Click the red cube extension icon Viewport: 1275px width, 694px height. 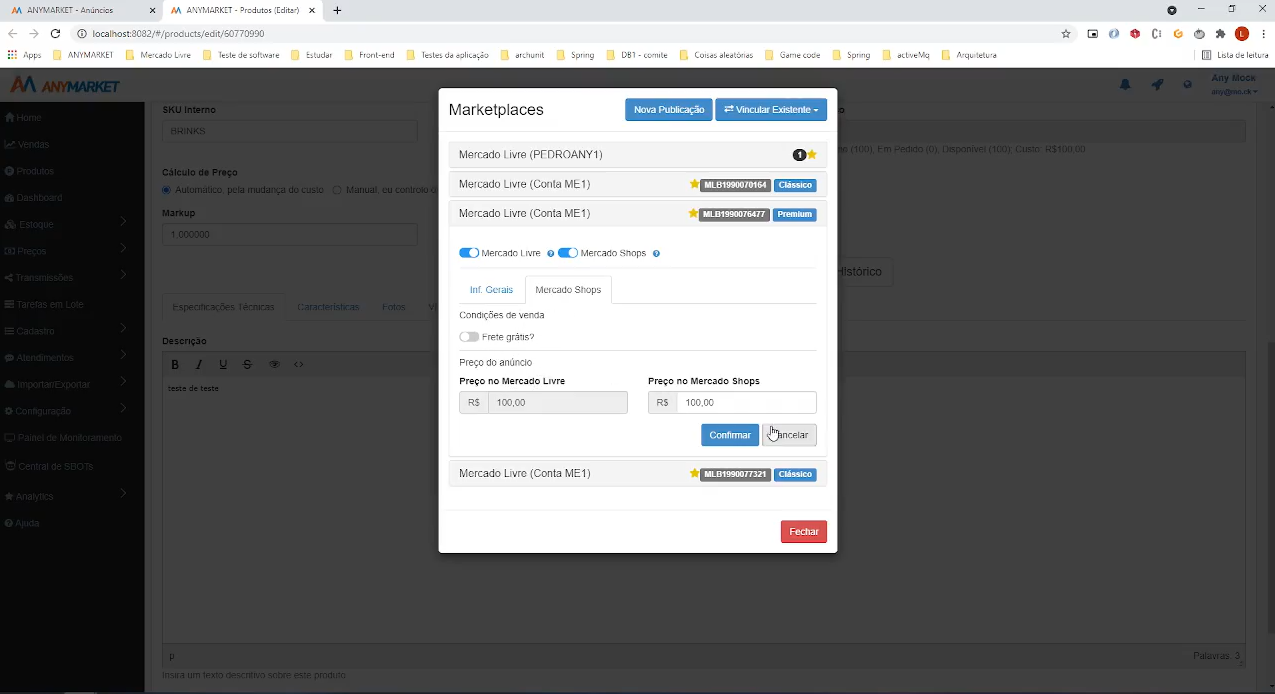click(1135, 33)
